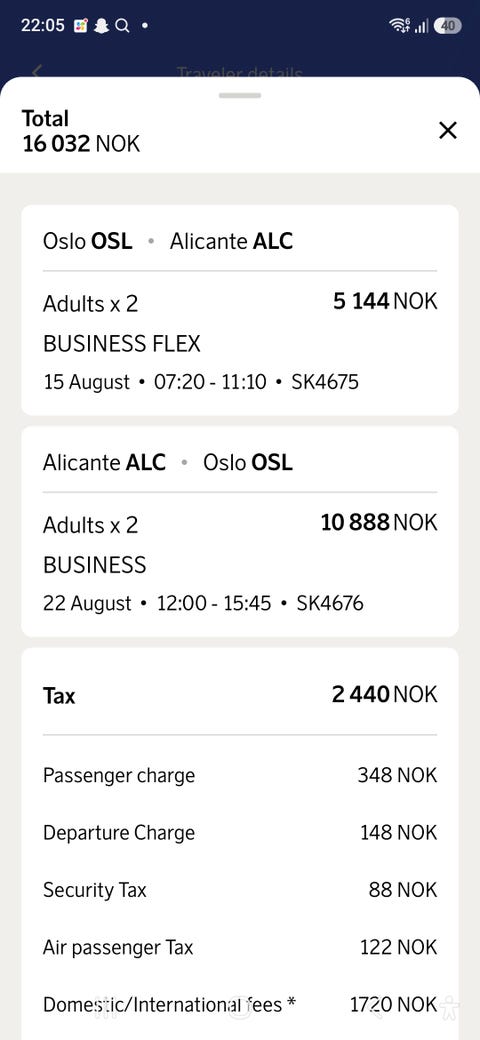The width and height of the screenshot is (480, 1040).
Task: Tap the Wi-Fi status bar icon
Action: 399,26
